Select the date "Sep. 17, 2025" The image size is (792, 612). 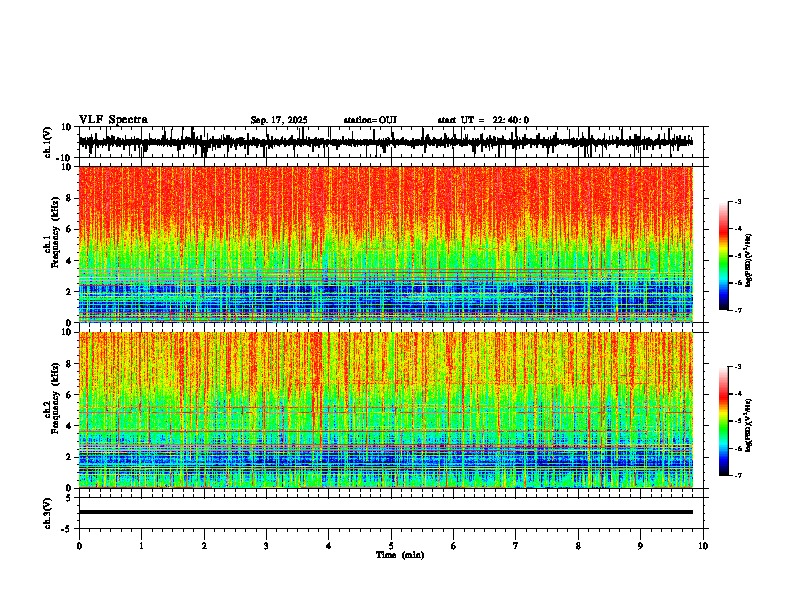pyautogui.click(x=279, y=120)
